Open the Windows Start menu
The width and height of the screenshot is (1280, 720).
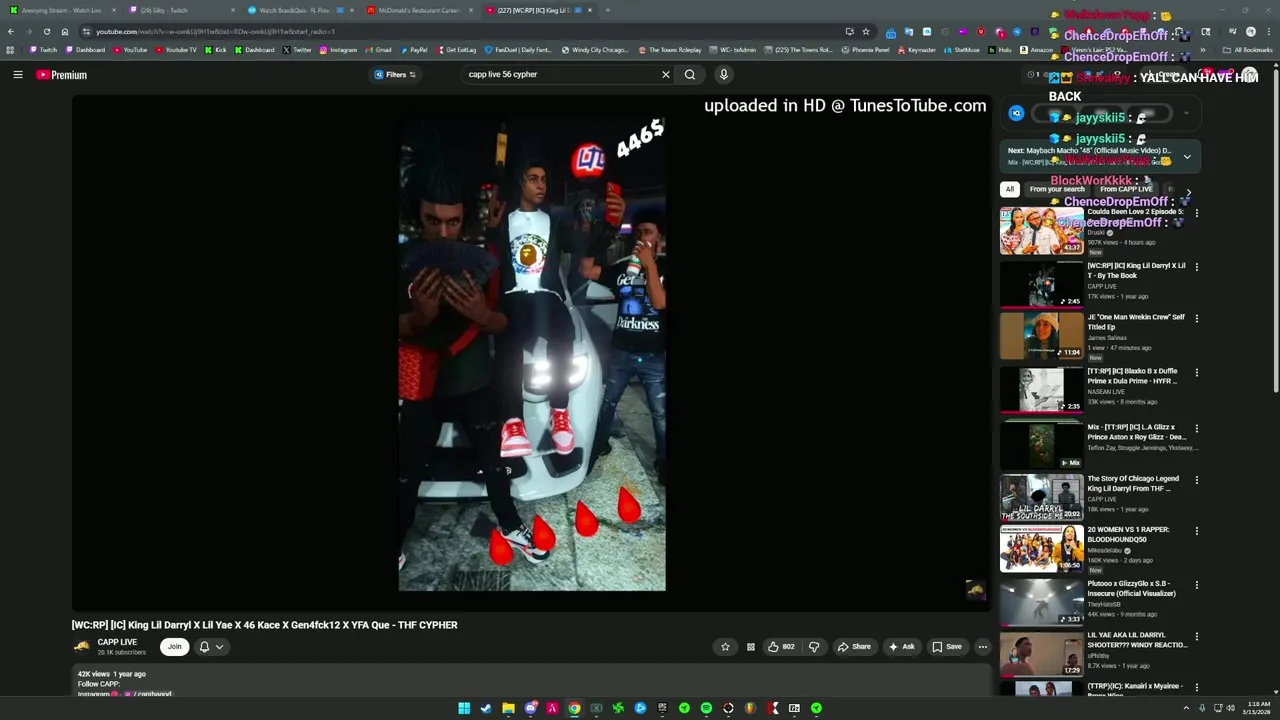[x=464, y=708]
